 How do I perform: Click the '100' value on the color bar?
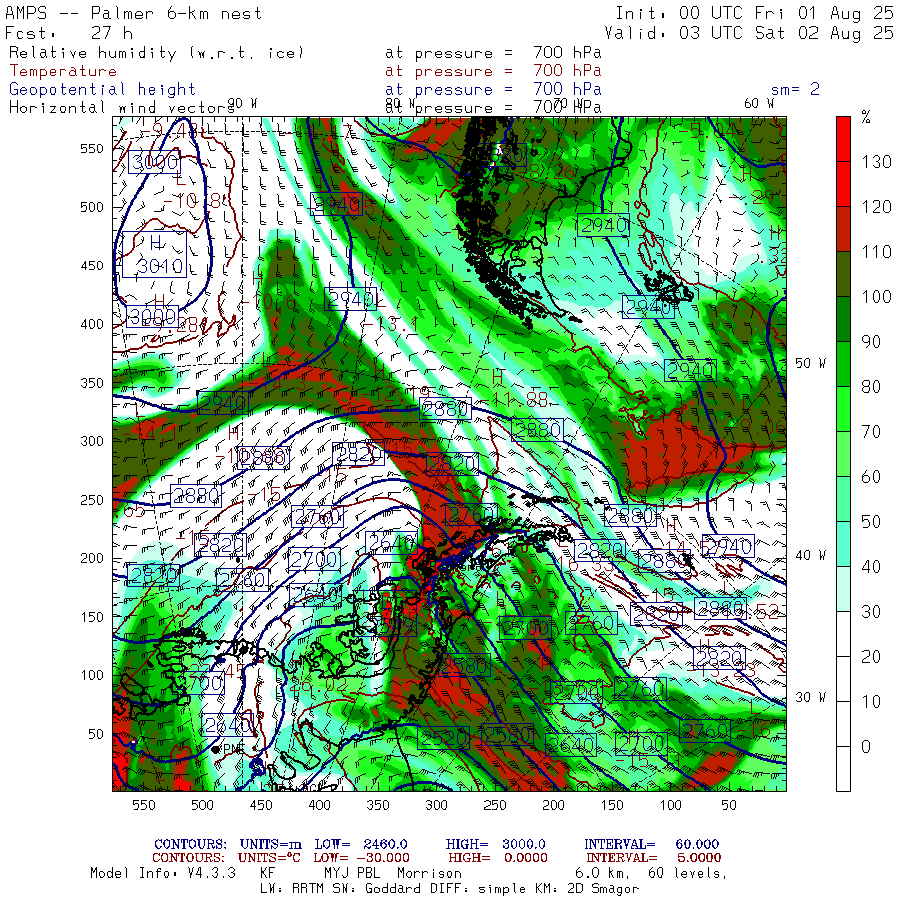click(876, 297)
